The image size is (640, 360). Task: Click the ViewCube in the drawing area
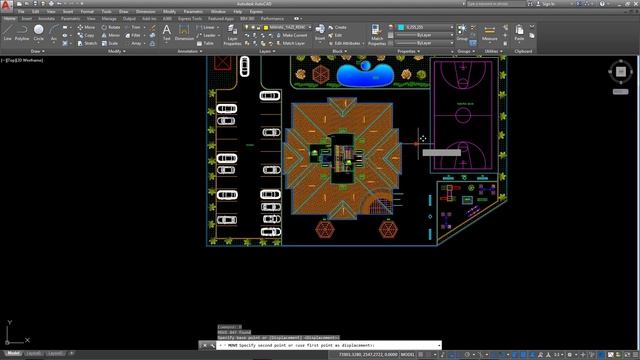click(x=620, y=71)
